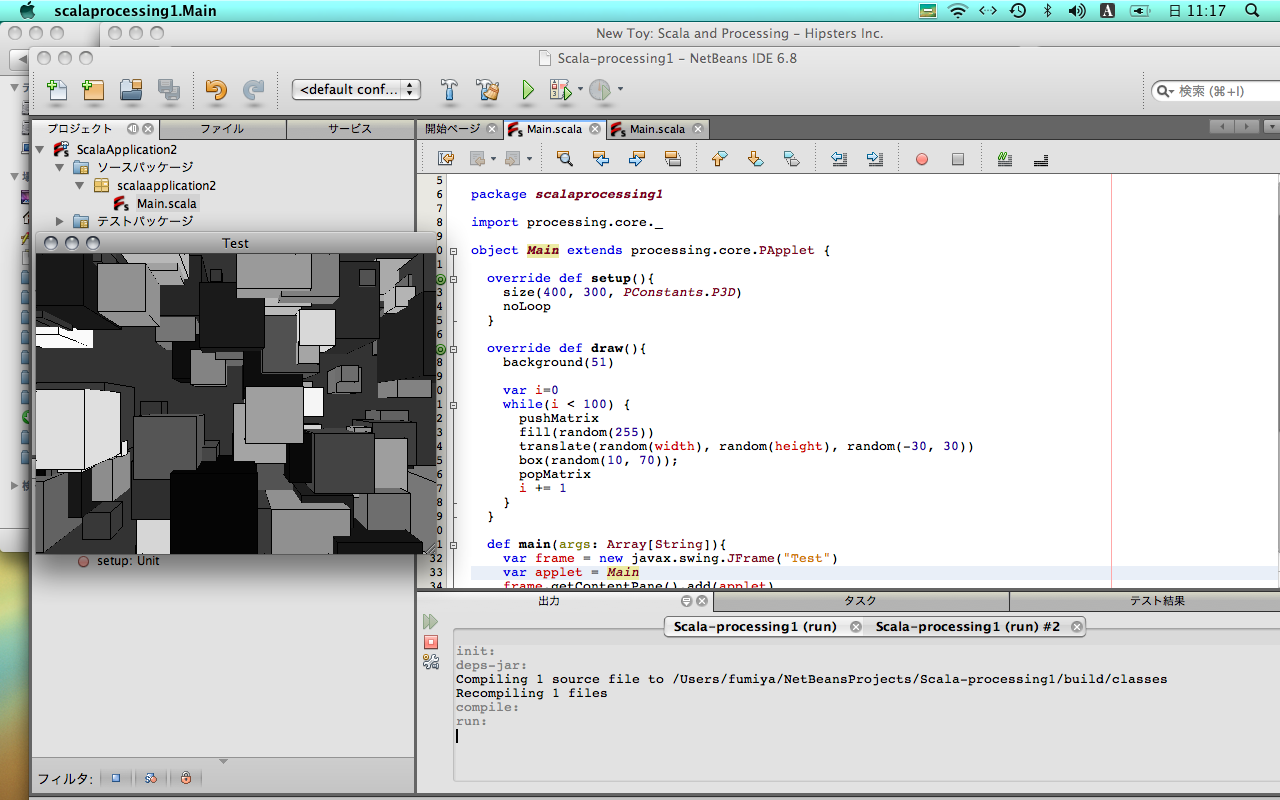Screen dimensions: 1280x800
Task: Toggle the second filter button in navigator
Action: 151,778
